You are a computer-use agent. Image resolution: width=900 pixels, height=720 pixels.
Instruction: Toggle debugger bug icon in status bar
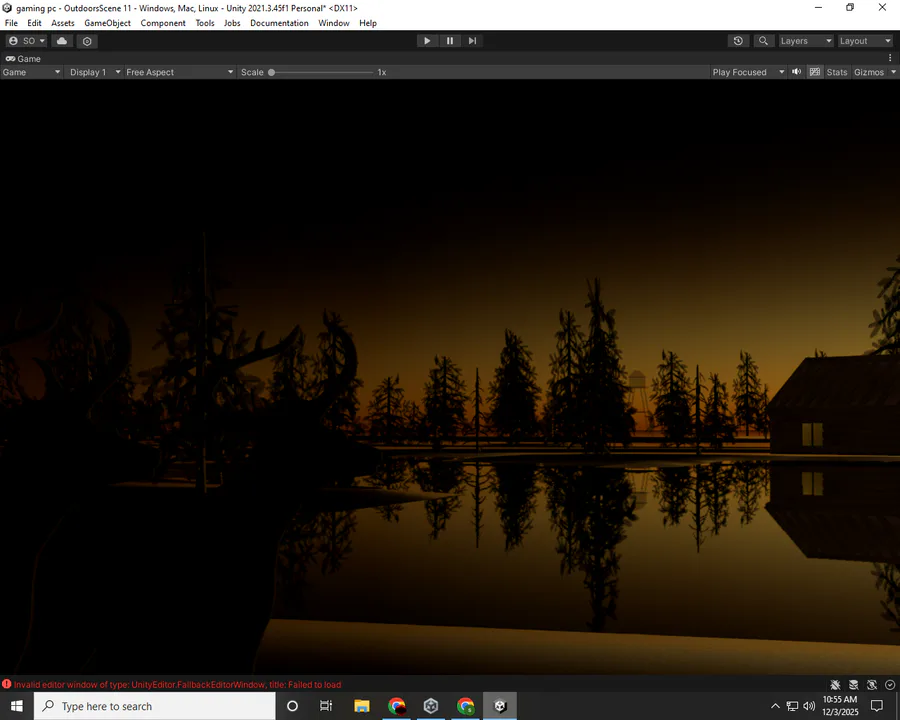click(835, 684)
